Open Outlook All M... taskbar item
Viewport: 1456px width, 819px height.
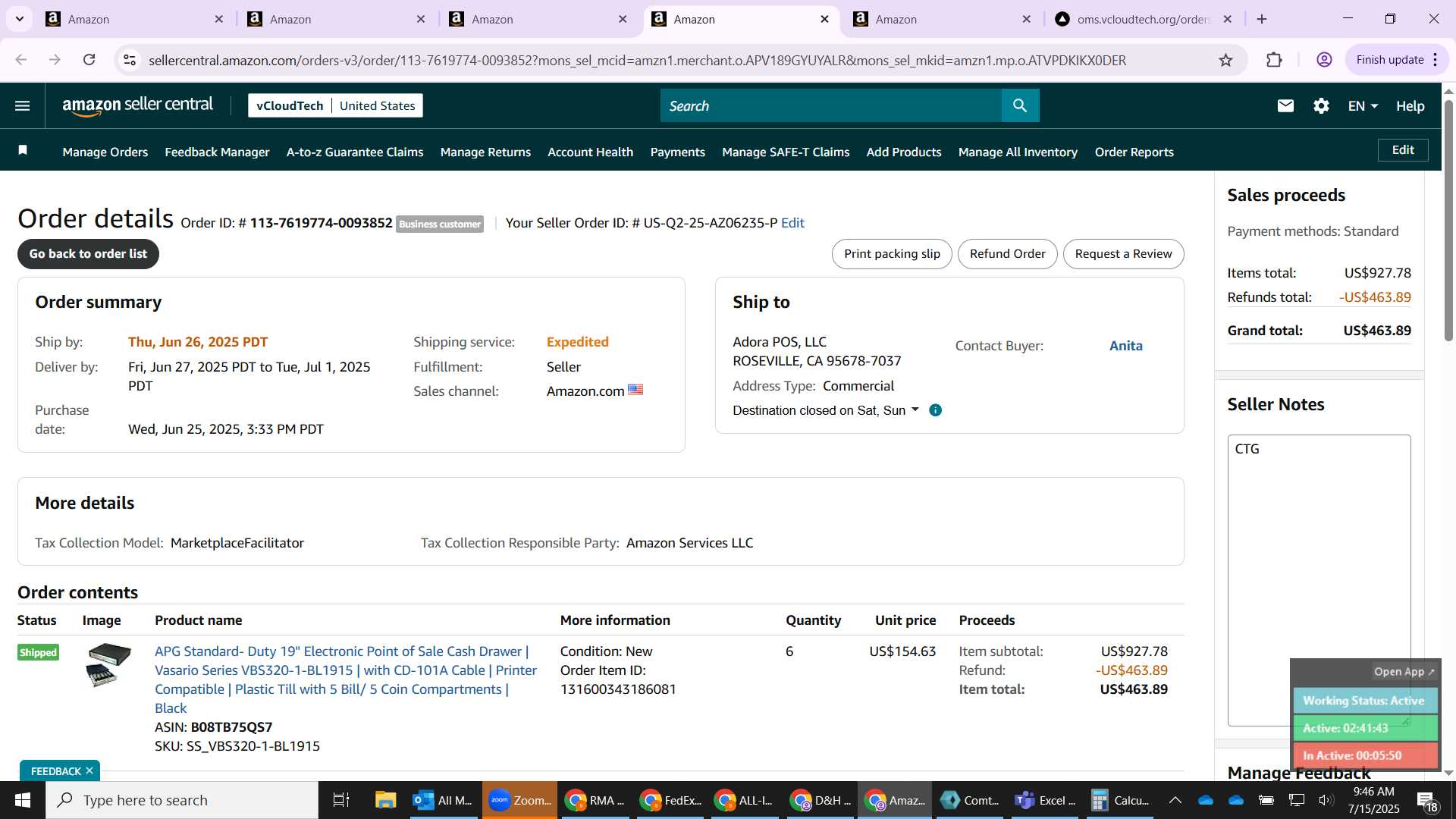[x=443, y=800]
